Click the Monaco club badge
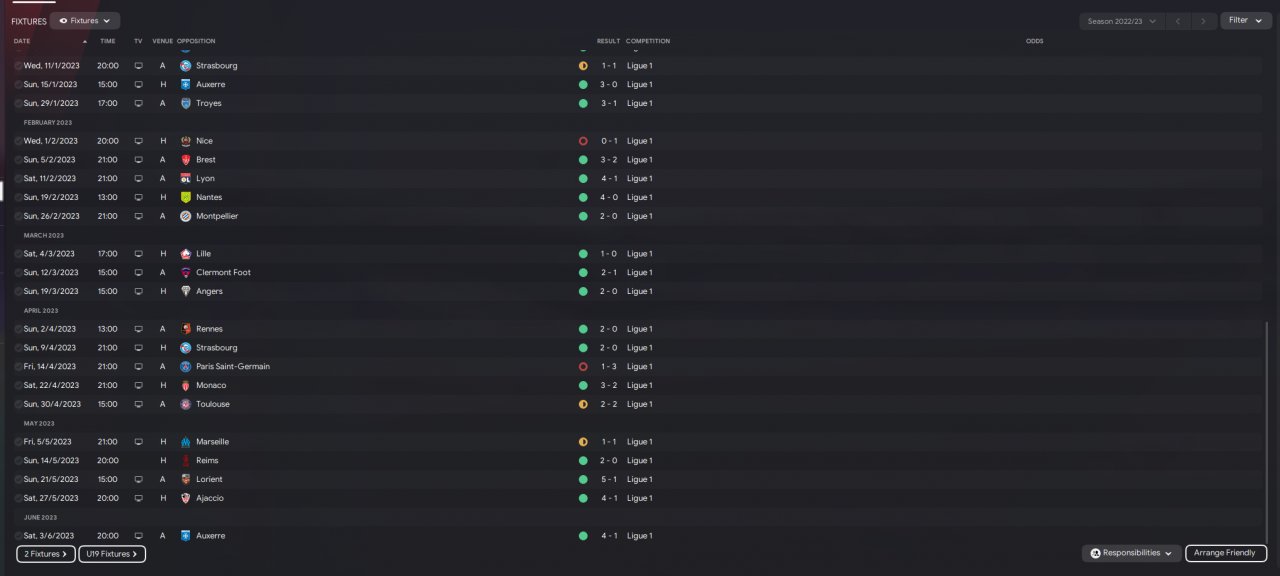 tap(185, 386)
